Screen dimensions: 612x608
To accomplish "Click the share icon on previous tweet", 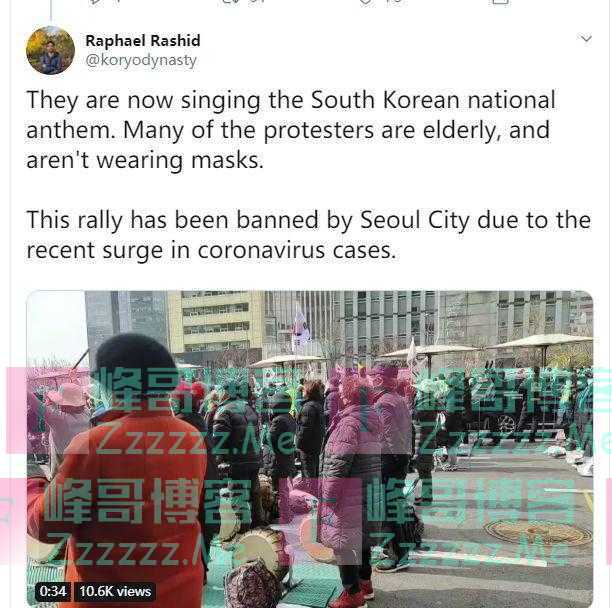I will pyautogui.click(x=501, y=2).
